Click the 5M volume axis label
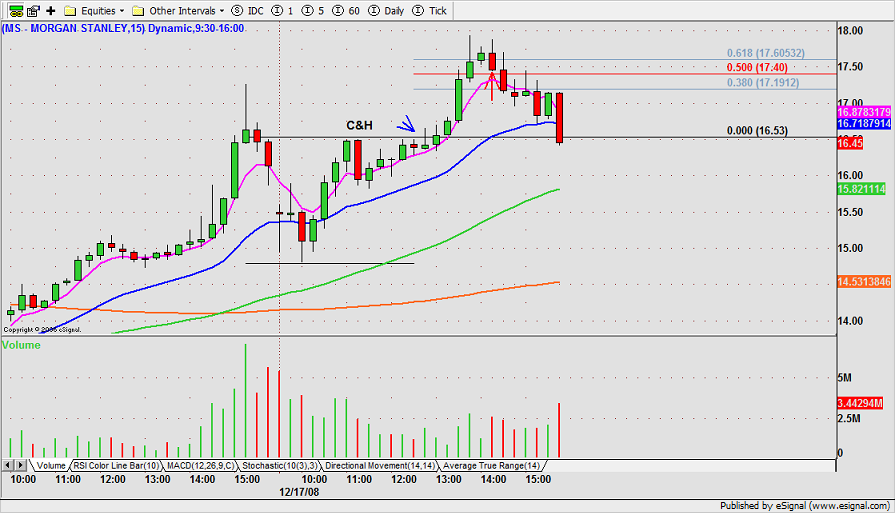 [845, 378]
